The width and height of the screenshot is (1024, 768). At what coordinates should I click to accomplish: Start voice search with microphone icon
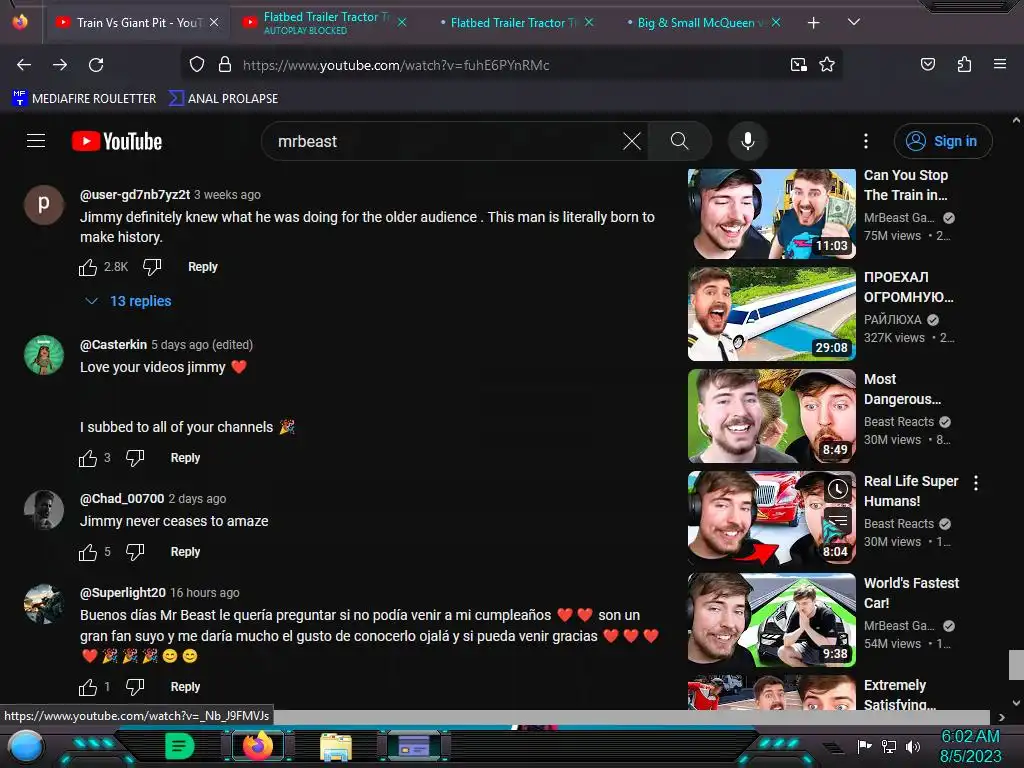click(x=748, y=141)
